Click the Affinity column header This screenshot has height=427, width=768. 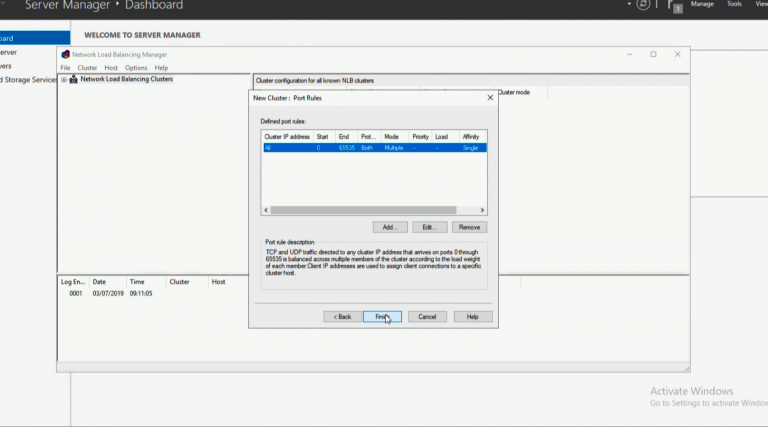pos(471,137)
